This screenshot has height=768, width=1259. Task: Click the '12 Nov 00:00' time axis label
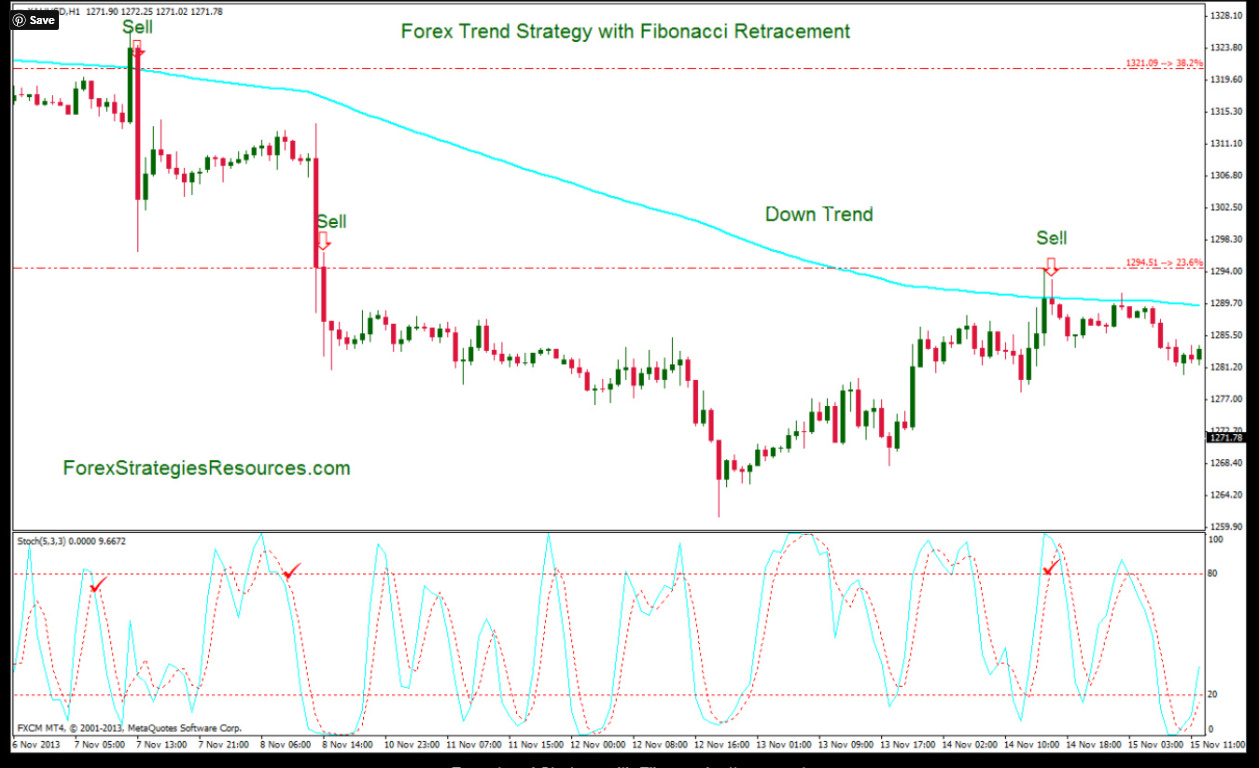coord(600,745)
